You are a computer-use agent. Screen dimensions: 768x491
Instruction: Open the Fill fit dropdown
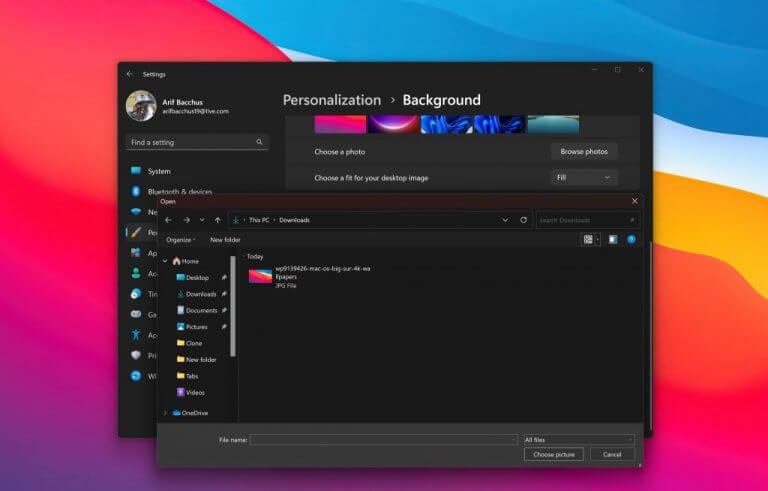584,177
